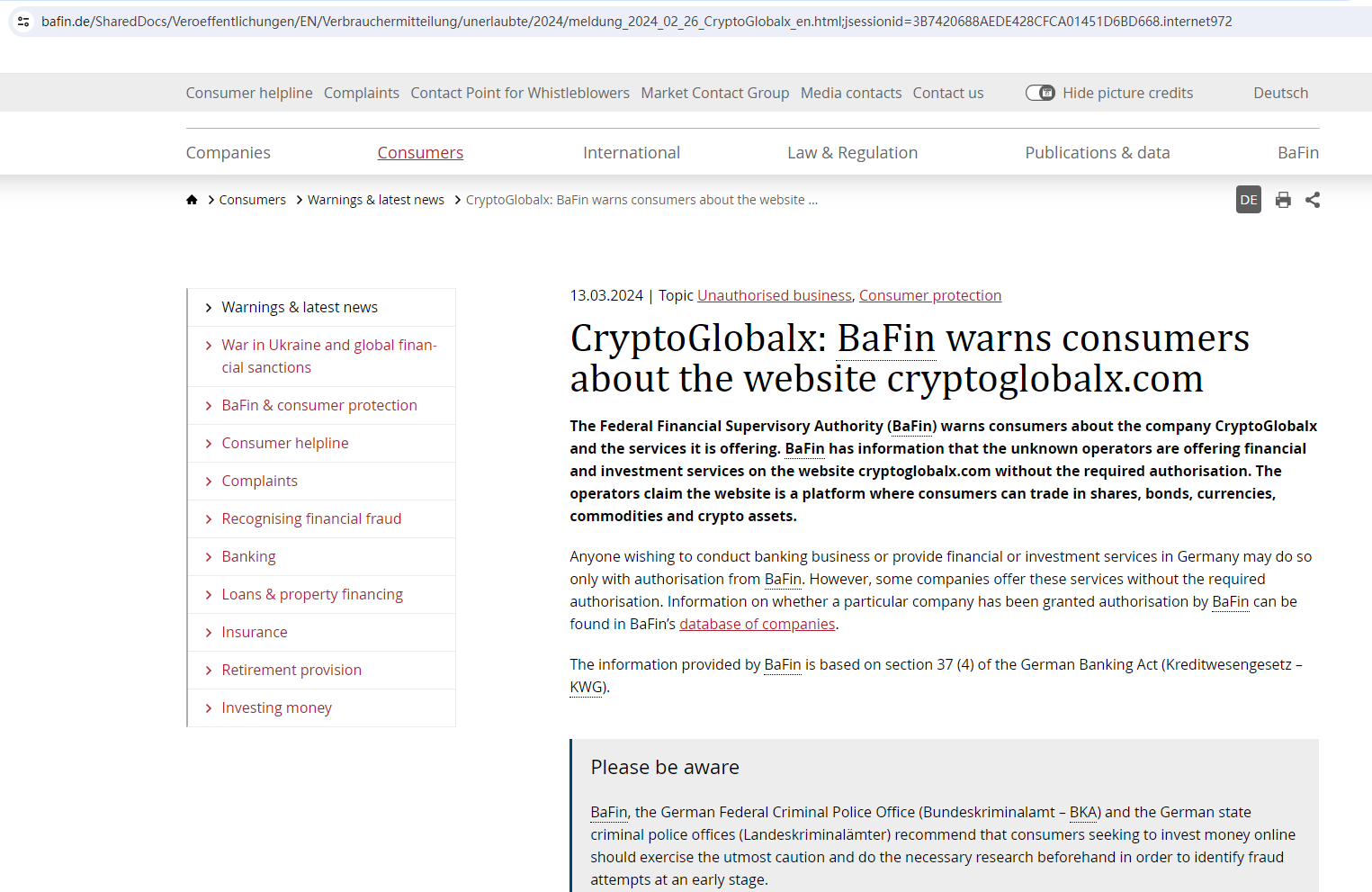This screenshot has width=1372, height=892.
Task: Expand the Consumer helpline sidebar chevron
Action: [x=209, y=444]
